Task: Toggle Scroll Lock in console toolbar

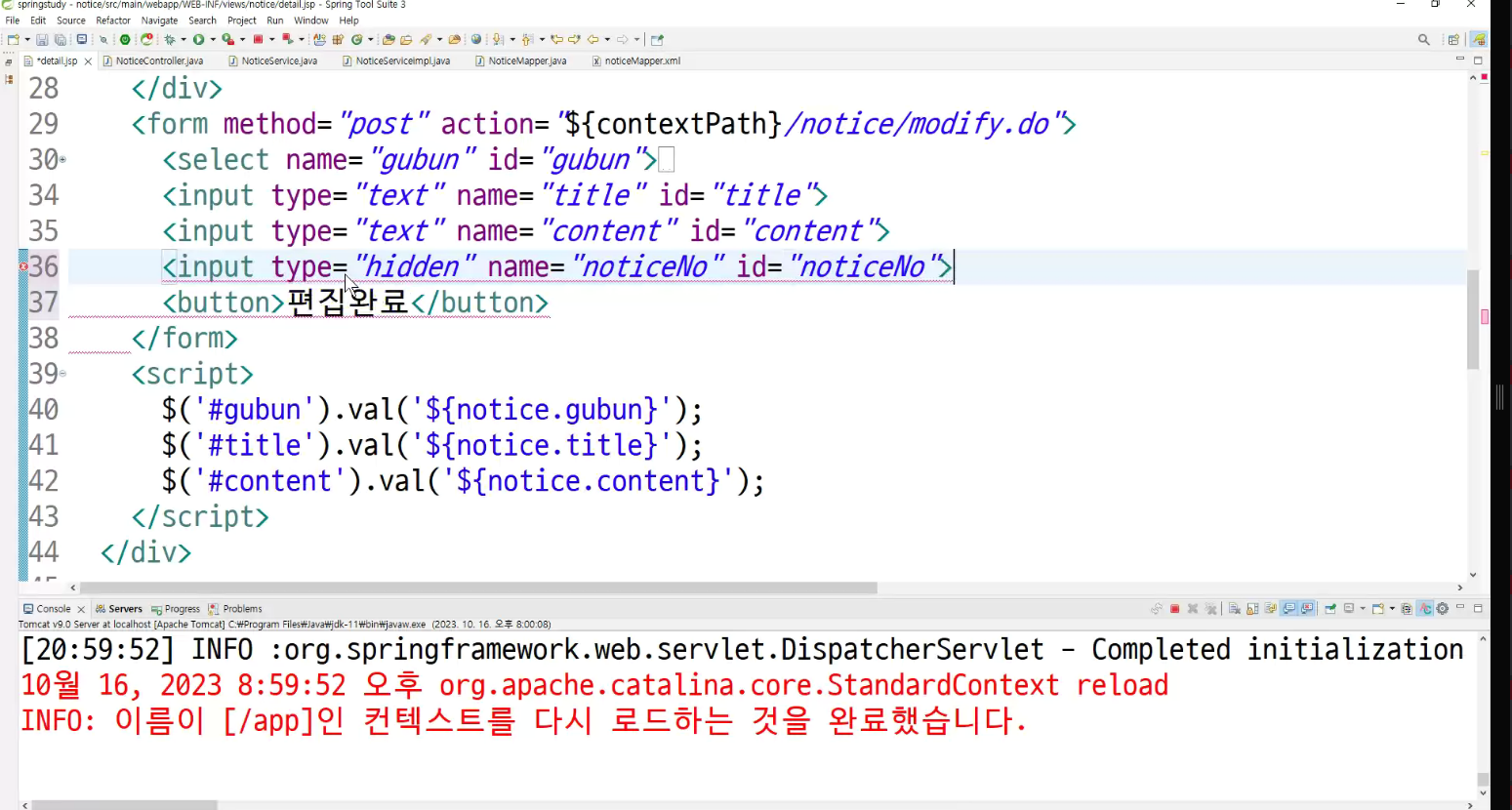Action: pos(1252,609)
